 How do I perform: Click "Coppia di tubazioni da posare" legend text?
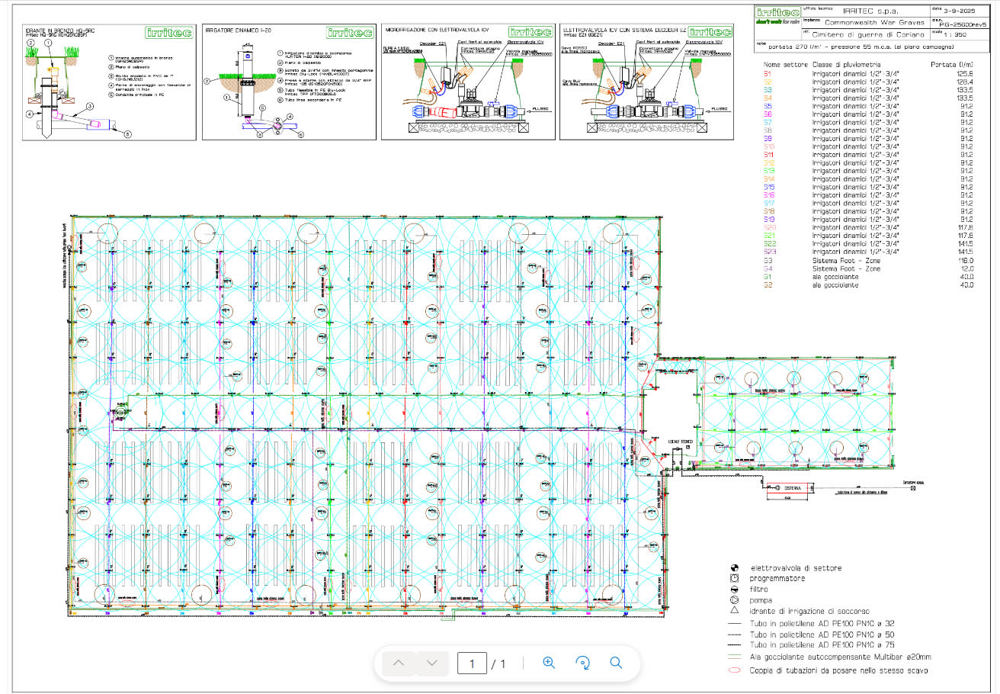coord(839,670)
